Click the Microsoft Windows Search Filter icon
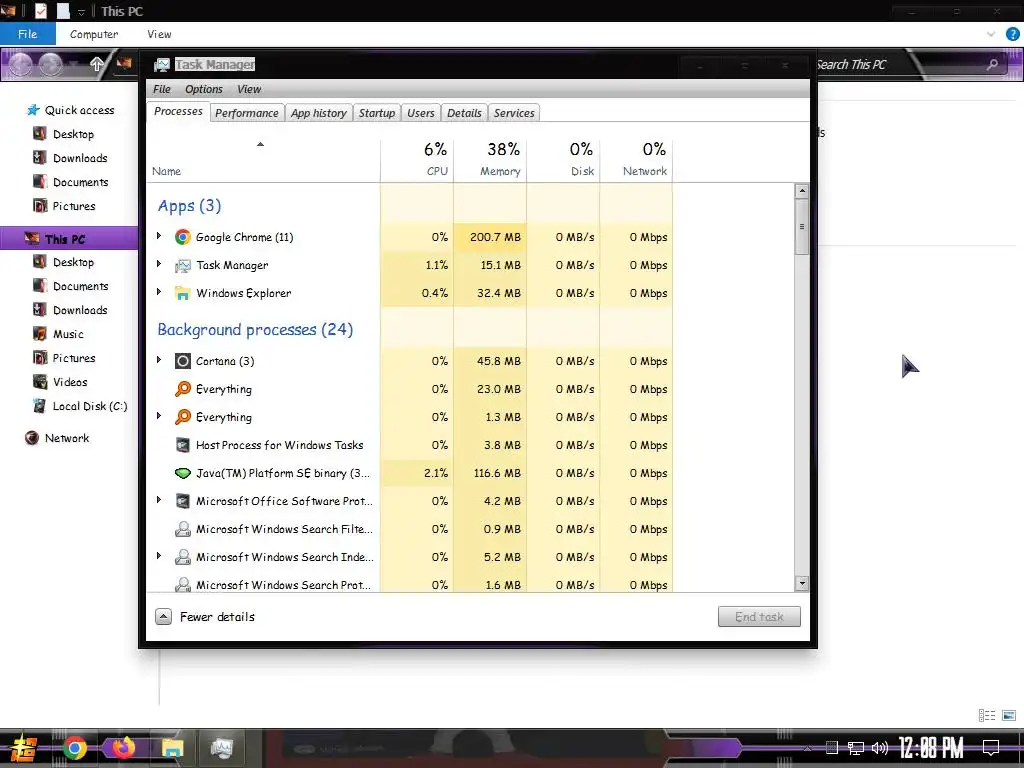This screenshot has width=1024, height=768. [x=183, y=529]
